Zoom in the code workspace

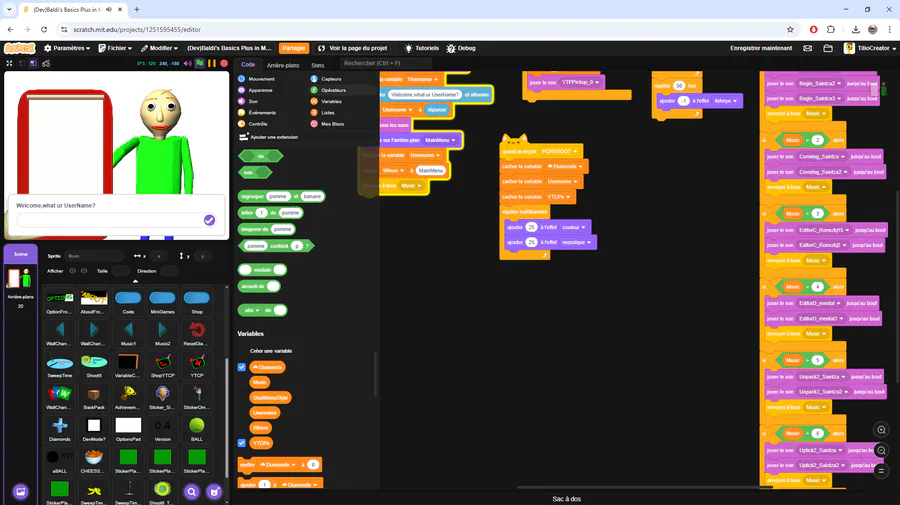[881, 430]
